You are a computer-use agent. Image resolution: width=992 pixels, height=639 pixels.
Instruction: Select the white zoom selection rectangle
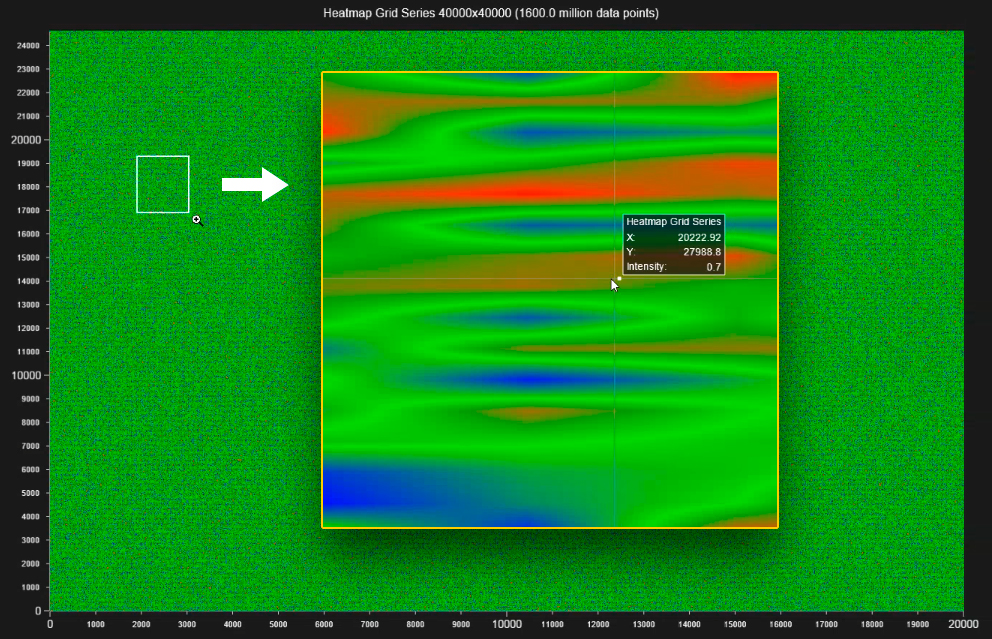pyautogui.click(x=162, y=184)
